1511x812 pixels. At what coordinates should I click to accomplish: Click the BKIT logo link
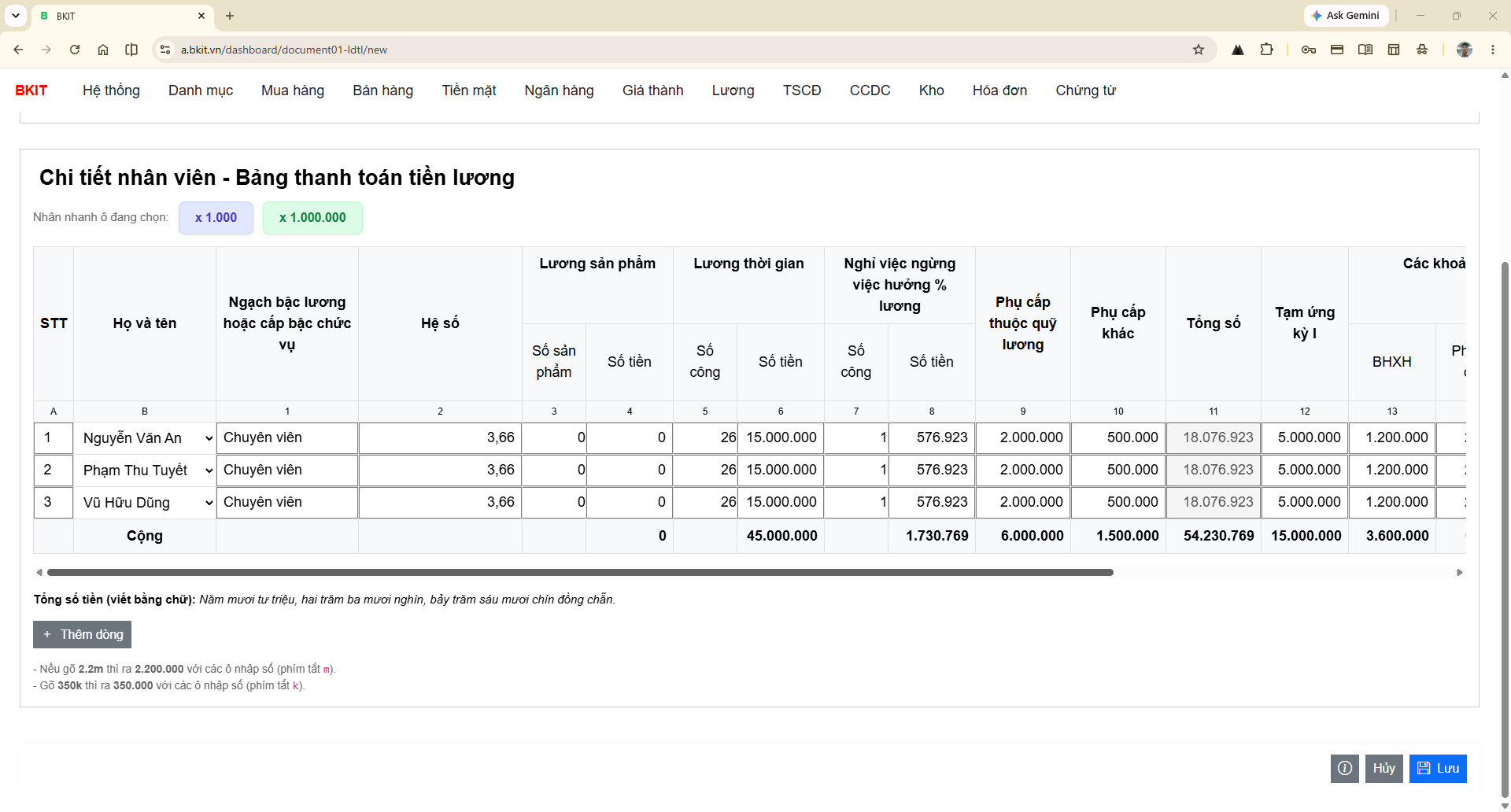point(31,90)
